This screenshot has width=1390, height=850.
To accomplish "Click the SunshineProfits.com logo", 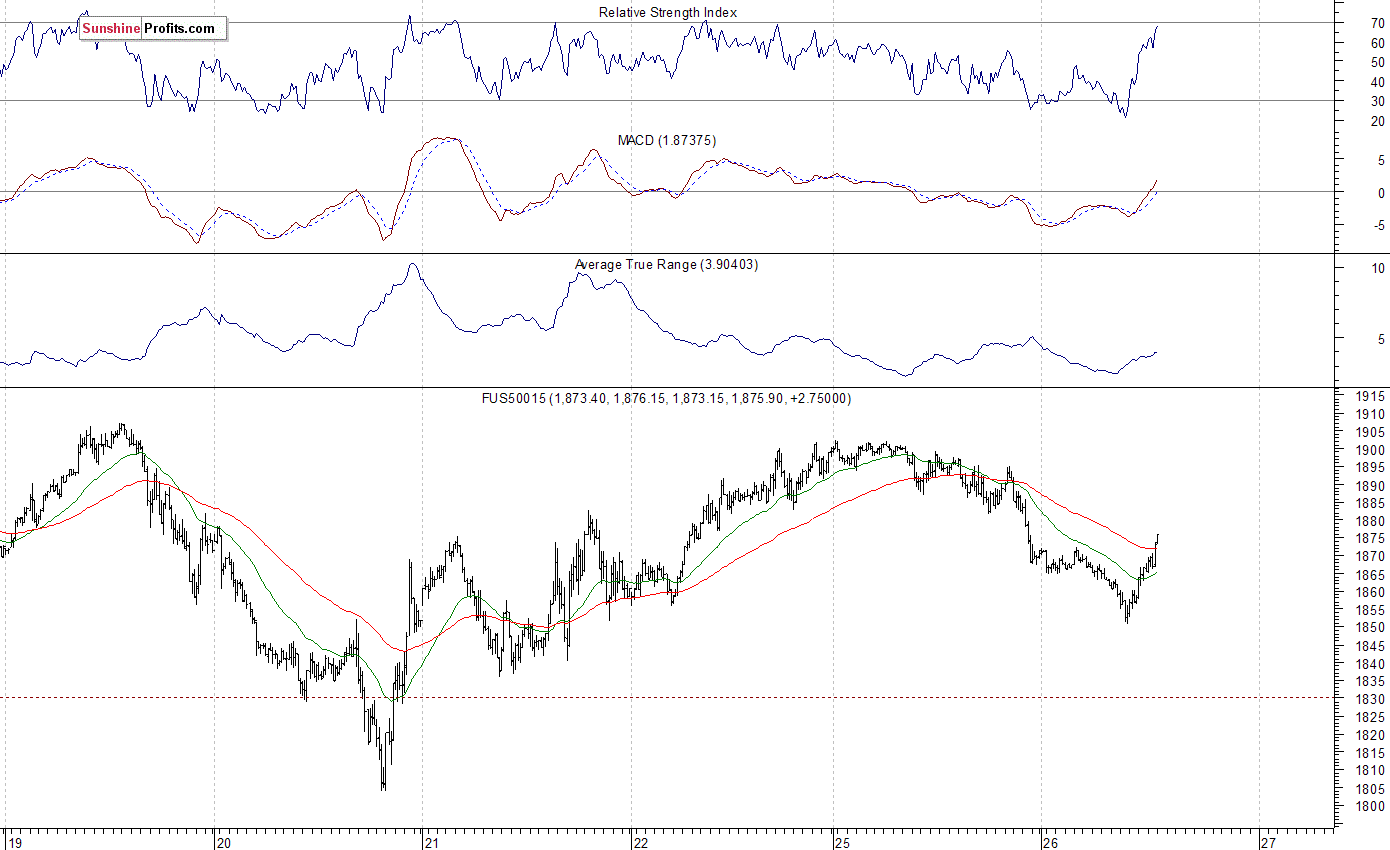I will (153, 28).
